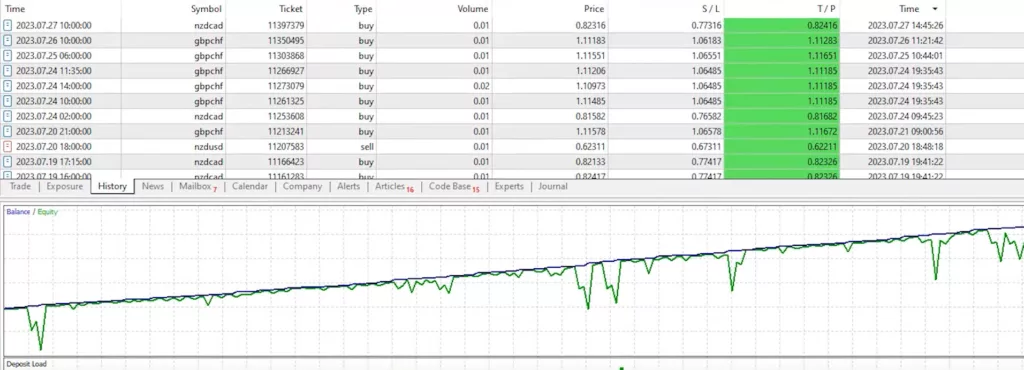
Task: Click the order icon on the 2023.07.19 17:15:00 row
Action: [x=8, y=162]
